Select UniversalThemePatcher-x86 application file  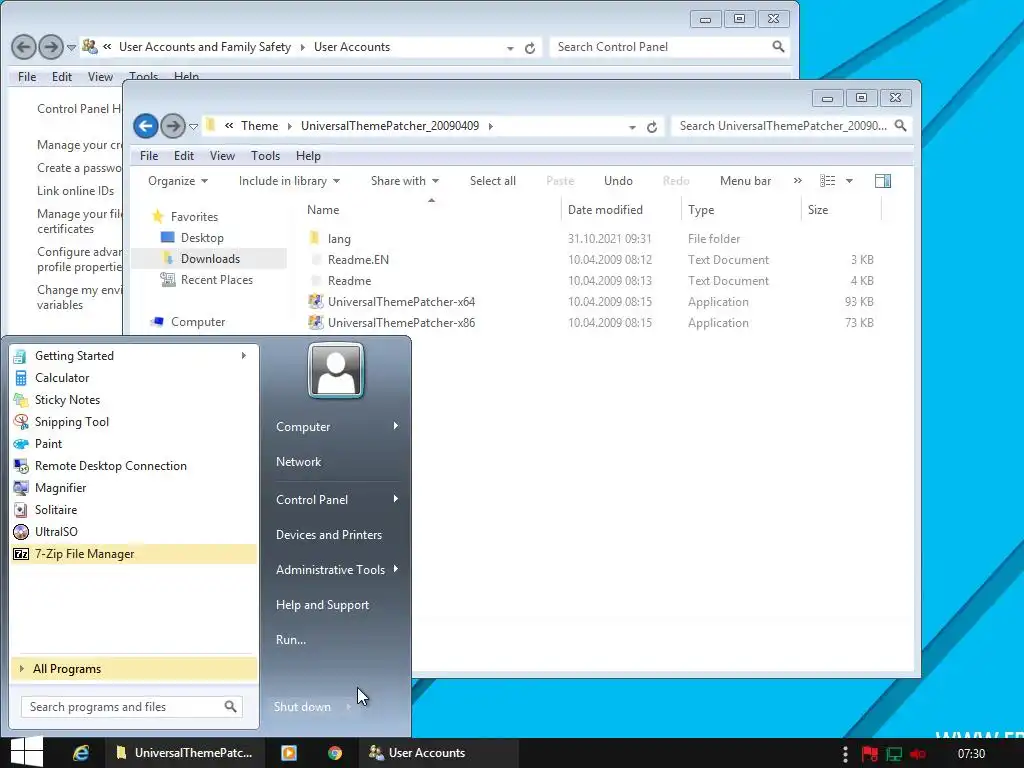coord(401,323)
